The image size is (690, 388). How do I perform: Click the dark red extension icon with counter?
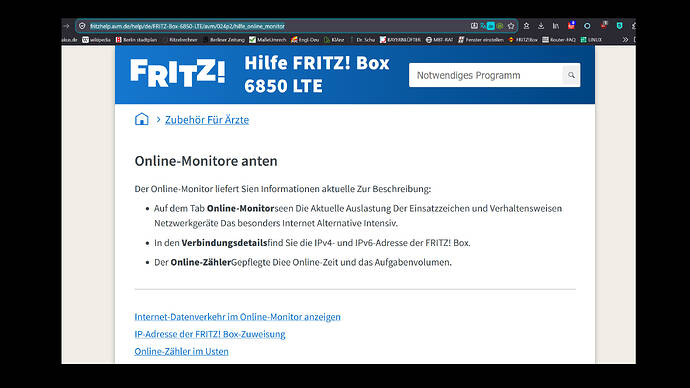pyautogui.click(x=604, y=25)
